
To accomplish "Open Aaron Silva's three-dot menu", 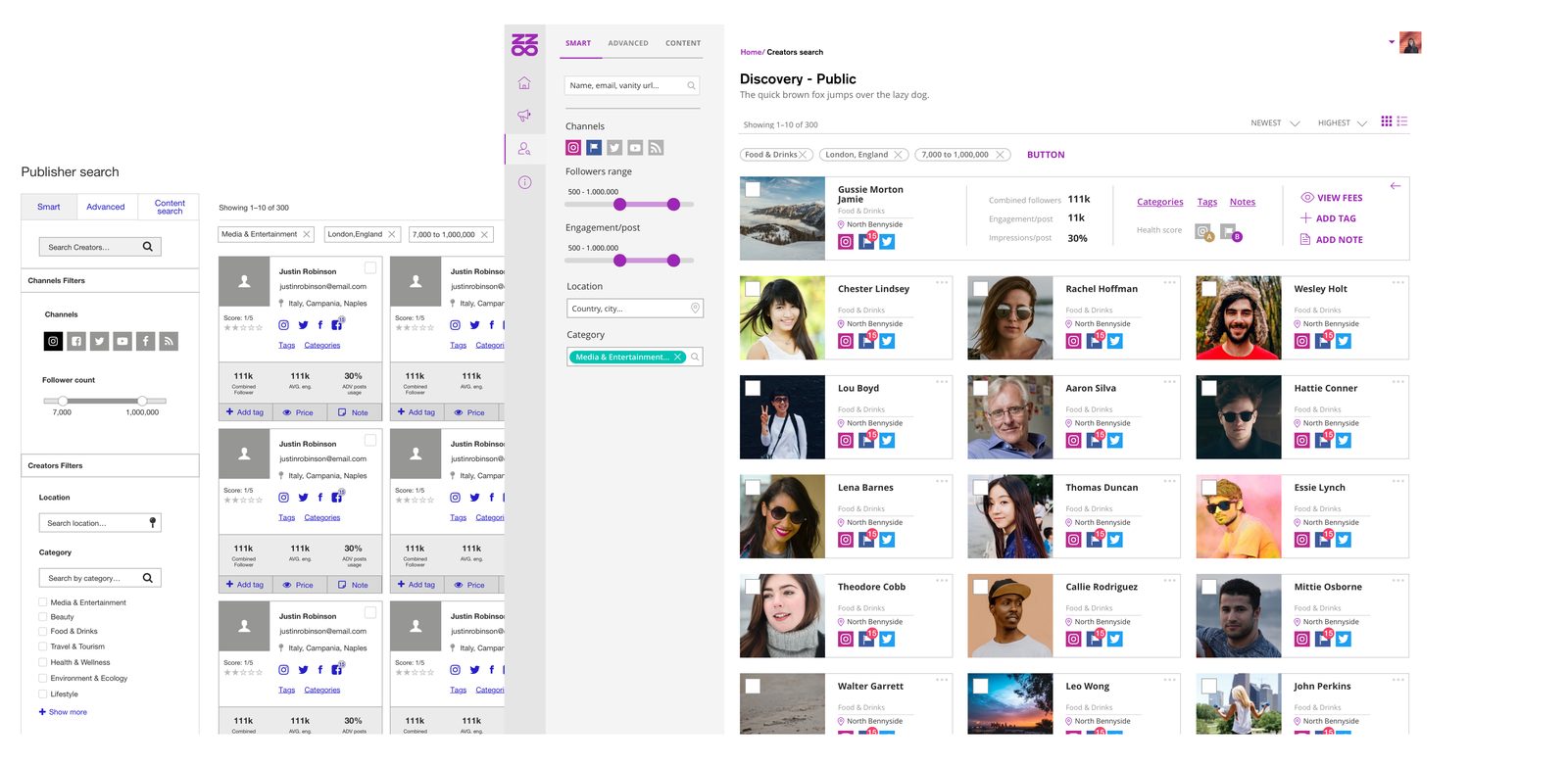I will coord(1169,382).
